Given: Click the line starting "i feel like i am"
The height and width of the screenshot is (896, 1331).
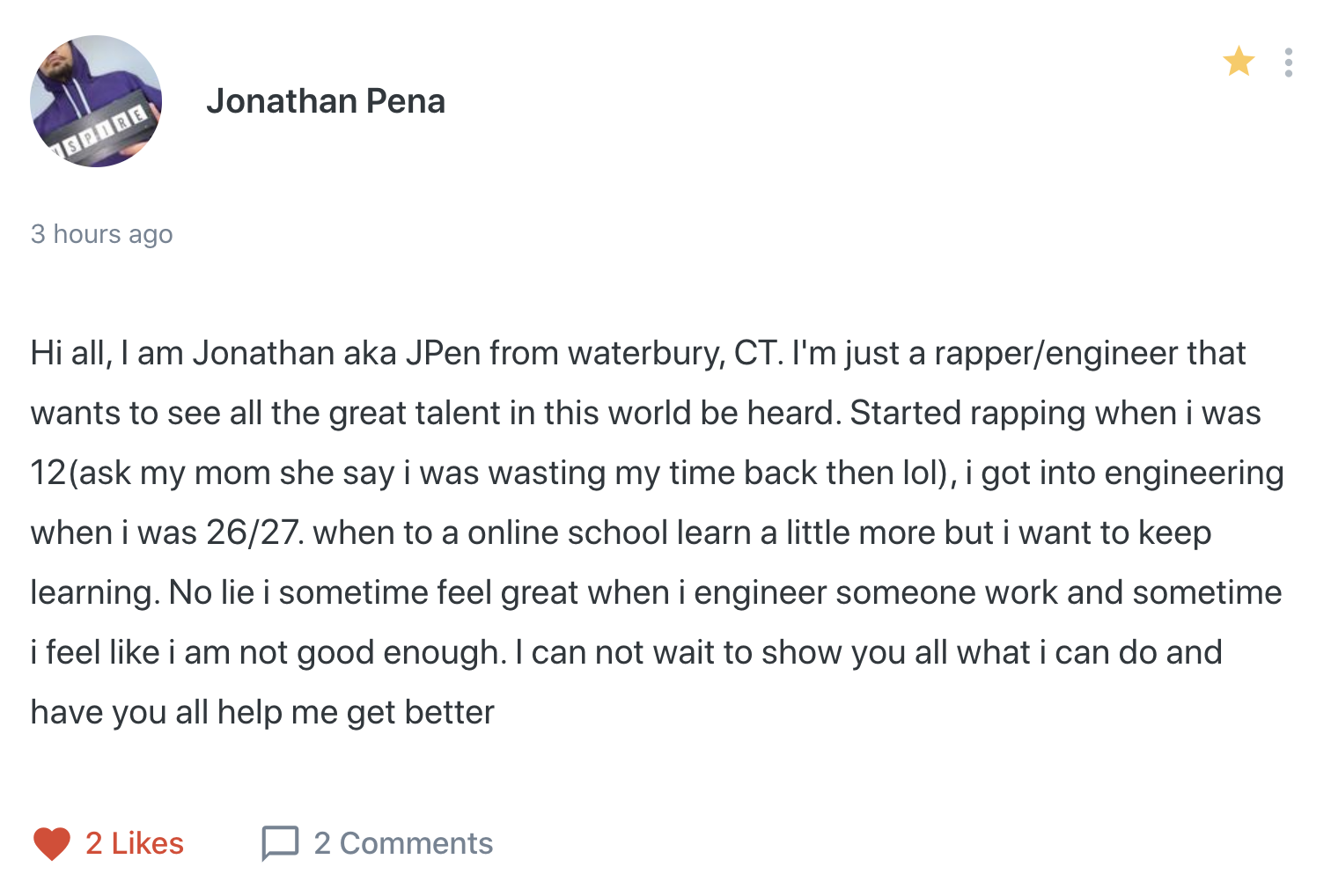Looking at the screenshot, I should tap(626, 652).
